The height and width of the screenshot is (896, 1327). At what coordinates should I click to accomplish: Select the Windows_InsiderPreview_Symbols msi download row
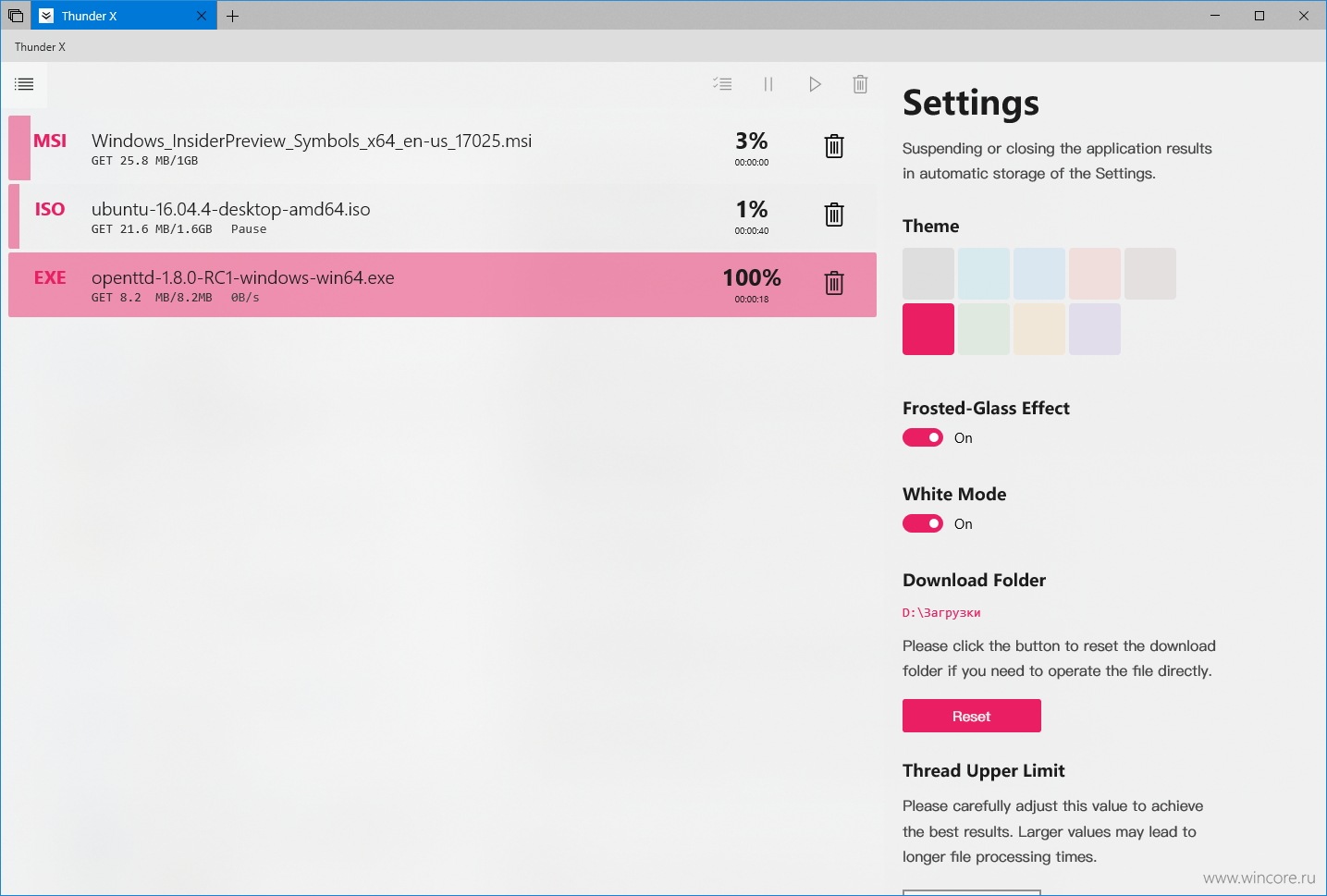point(442,148)
